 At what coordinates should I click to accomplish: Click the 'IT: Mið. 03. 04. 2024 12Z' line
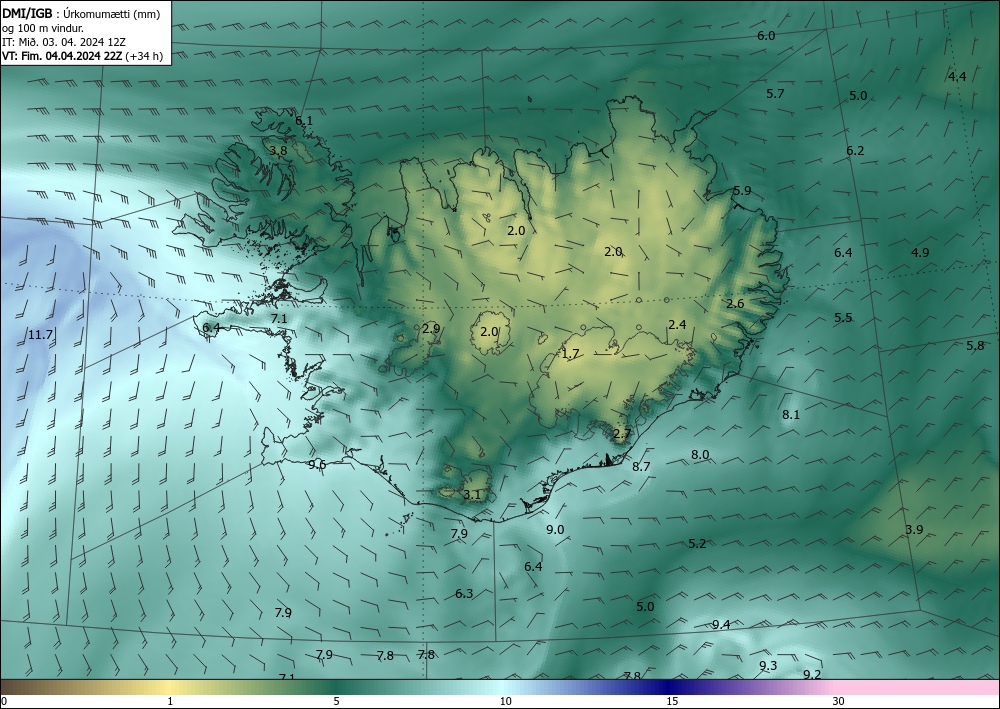64,42
